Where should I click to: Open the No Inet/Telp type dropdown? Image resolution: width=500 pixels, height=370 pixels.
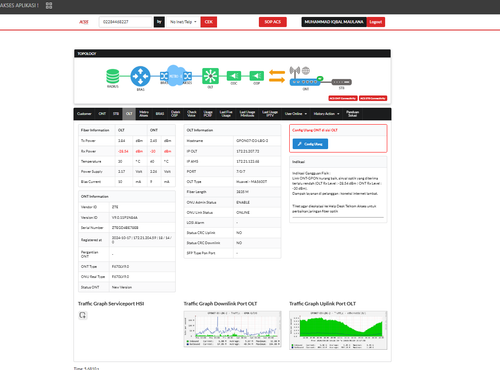tap(183, 22)
